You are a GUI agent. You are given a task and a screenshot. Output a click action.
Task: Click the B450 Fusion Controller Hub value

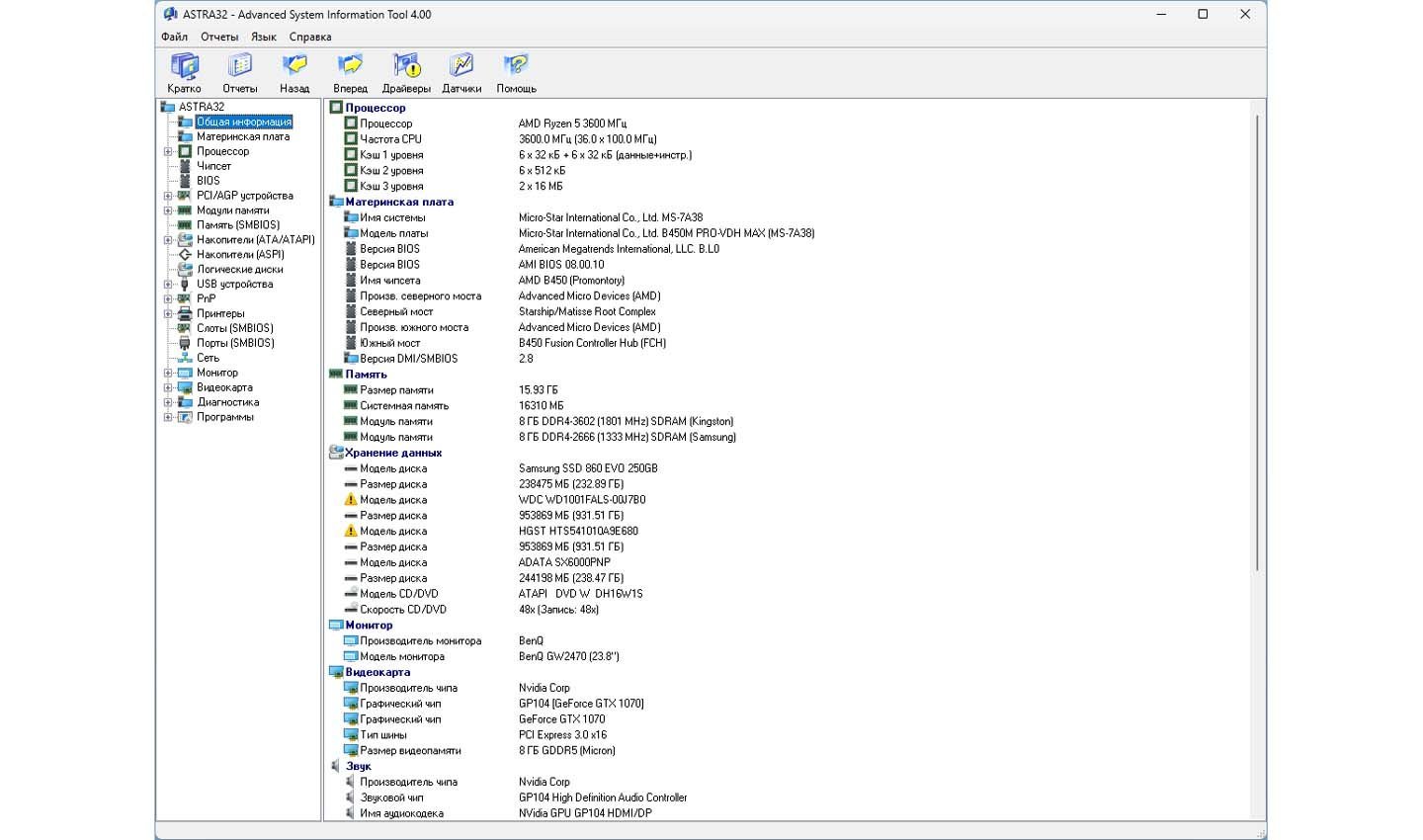pos(592,343)
